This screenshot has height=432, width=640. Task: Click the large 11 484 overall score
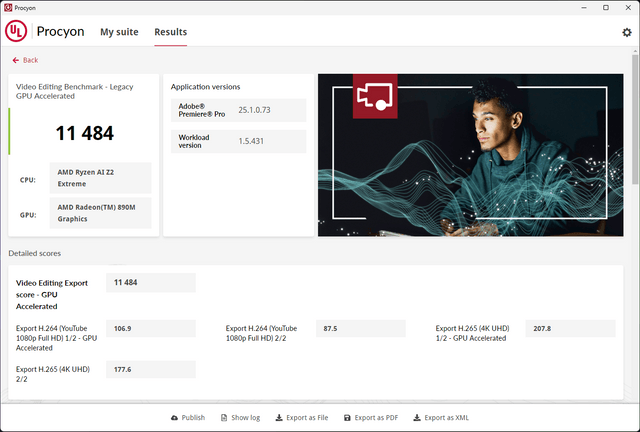click(x=85, y=133)
